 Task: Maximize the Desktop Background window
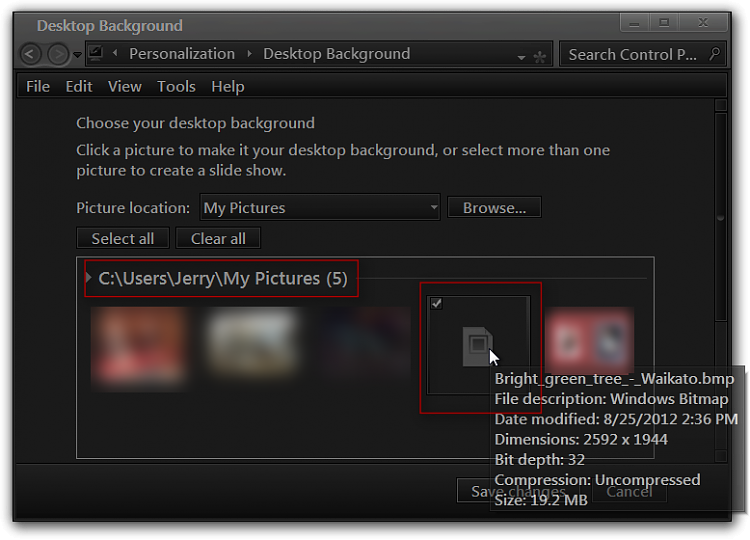click(x=664, y=22)
